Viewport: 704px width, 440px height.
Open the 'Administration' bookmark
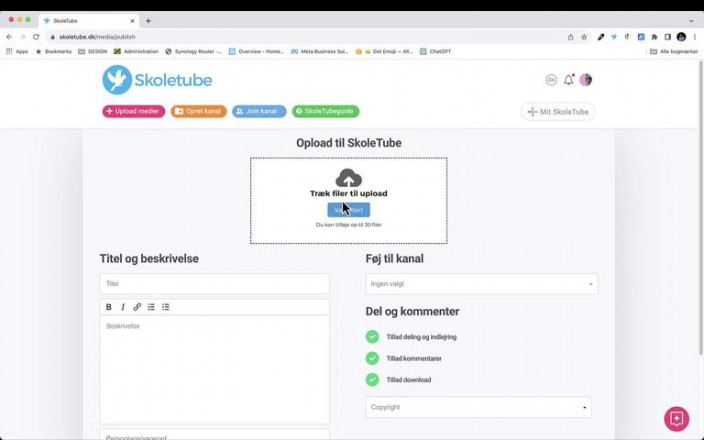[136, 51]
